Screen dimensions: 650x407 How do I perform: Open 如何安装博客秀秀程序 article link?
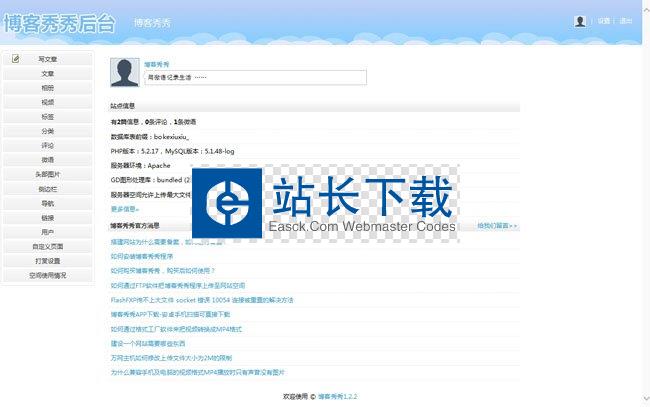142,257
